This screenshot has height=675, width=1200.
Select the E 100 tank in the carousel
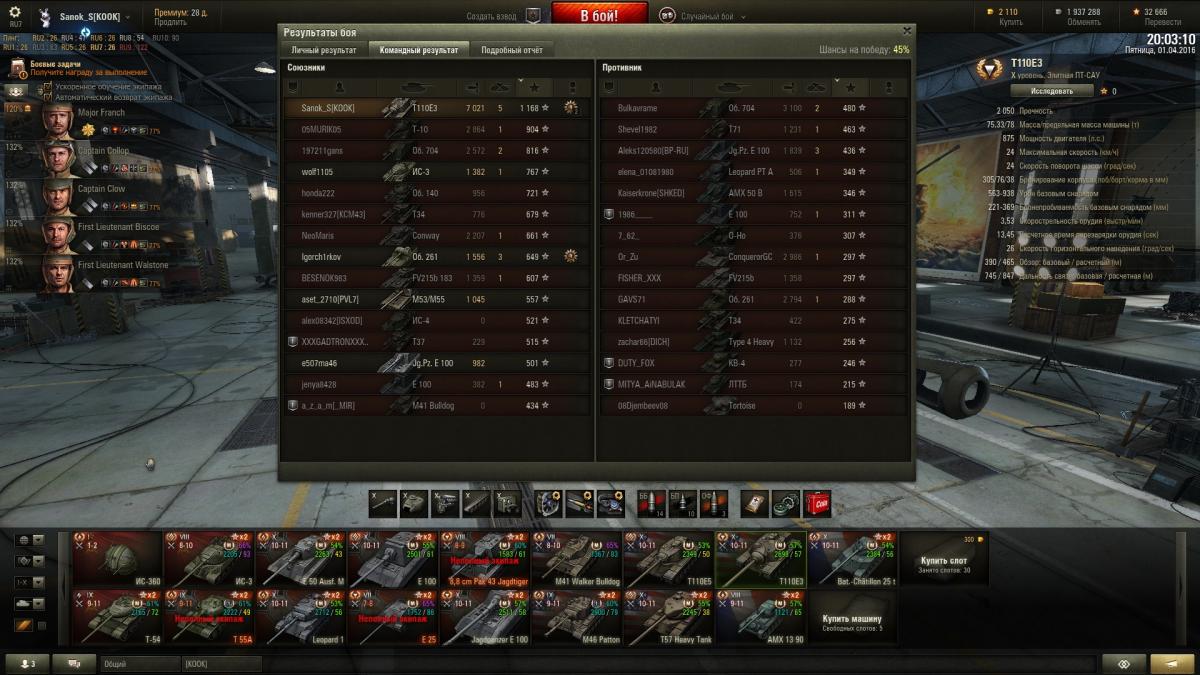(393, 559)
